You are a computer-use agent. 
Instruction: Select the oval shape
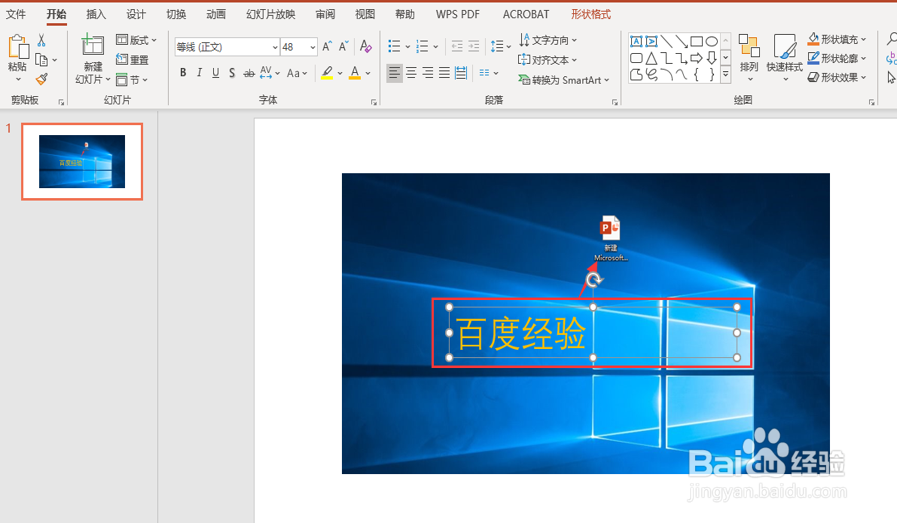711,41
